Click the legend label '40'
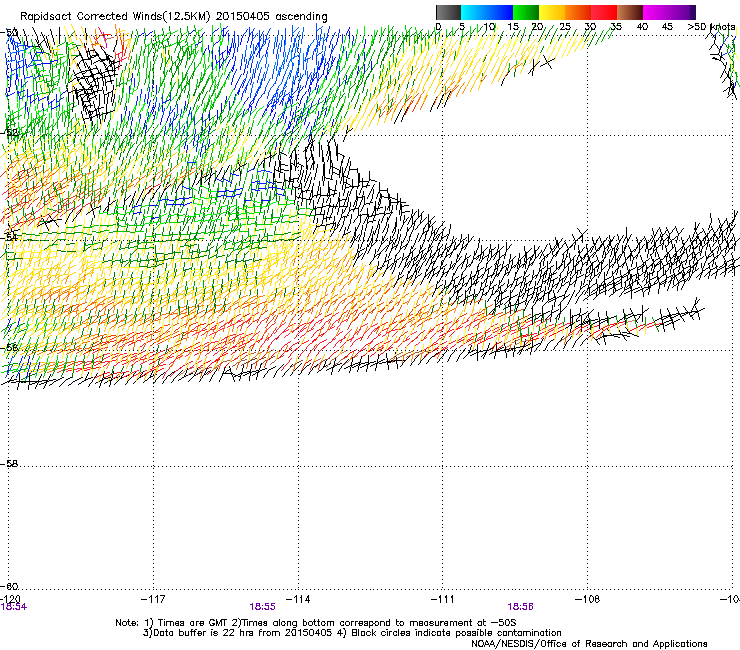 (642, 27)
